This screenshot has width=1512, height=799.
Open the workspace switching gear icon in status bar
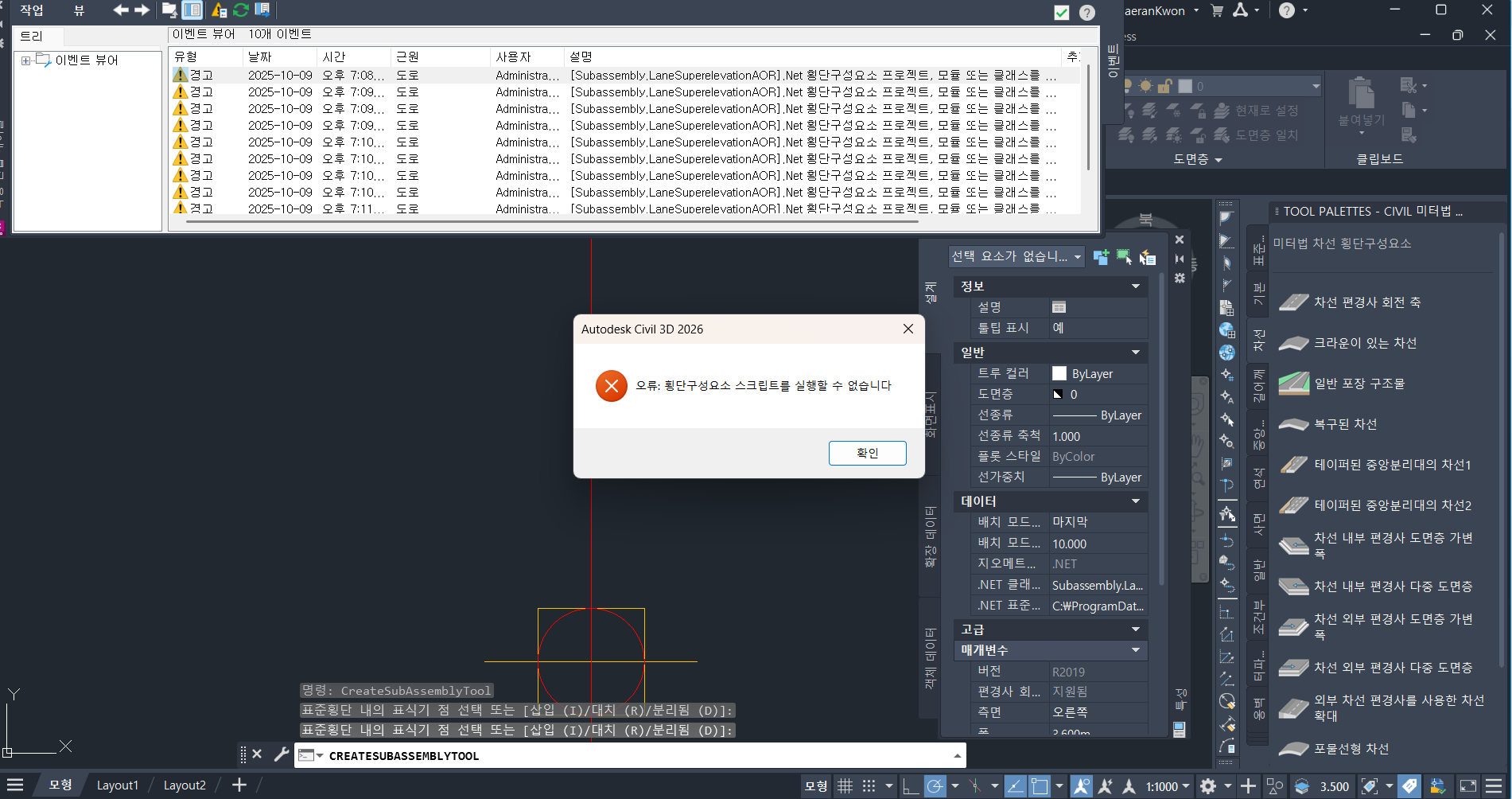click(x=1207, y=786)
